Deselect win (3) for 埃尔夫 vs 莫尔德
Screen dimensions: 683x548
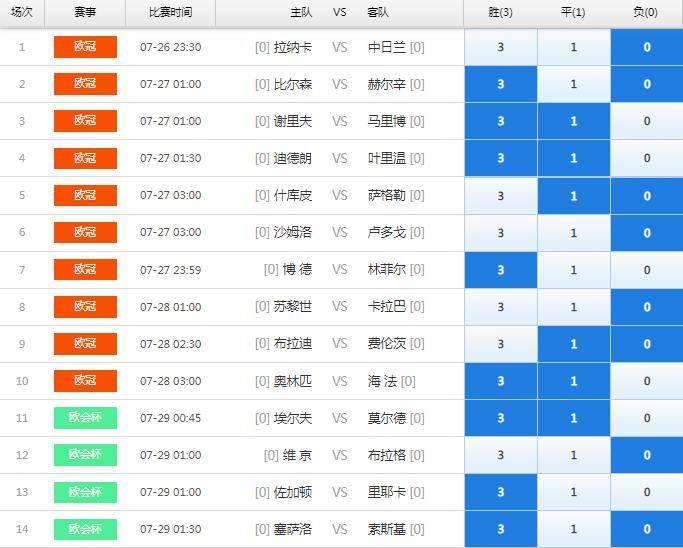pos(500,418)
